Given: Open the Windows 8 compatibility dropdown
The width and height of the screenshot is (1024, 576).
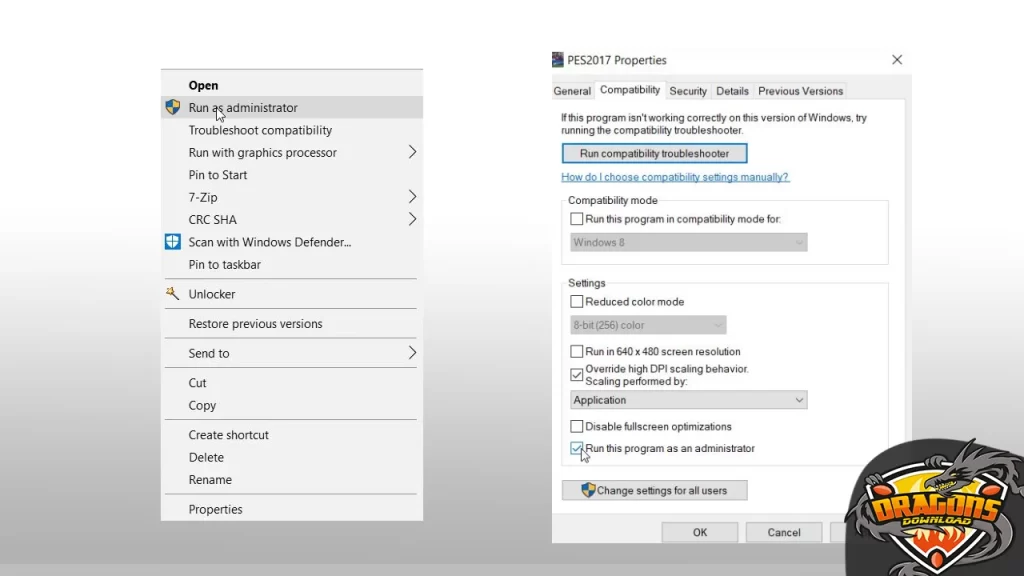Looking at the screenshot, I should (688, 243).
